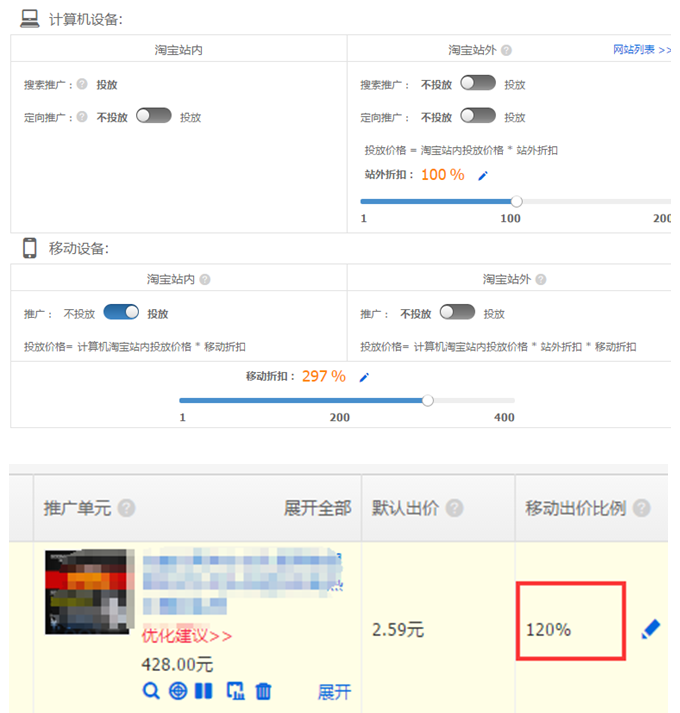The image size is (680, 713).
Task: Click the magnifier search icon under 428.00元
Action: pos(151,691)
